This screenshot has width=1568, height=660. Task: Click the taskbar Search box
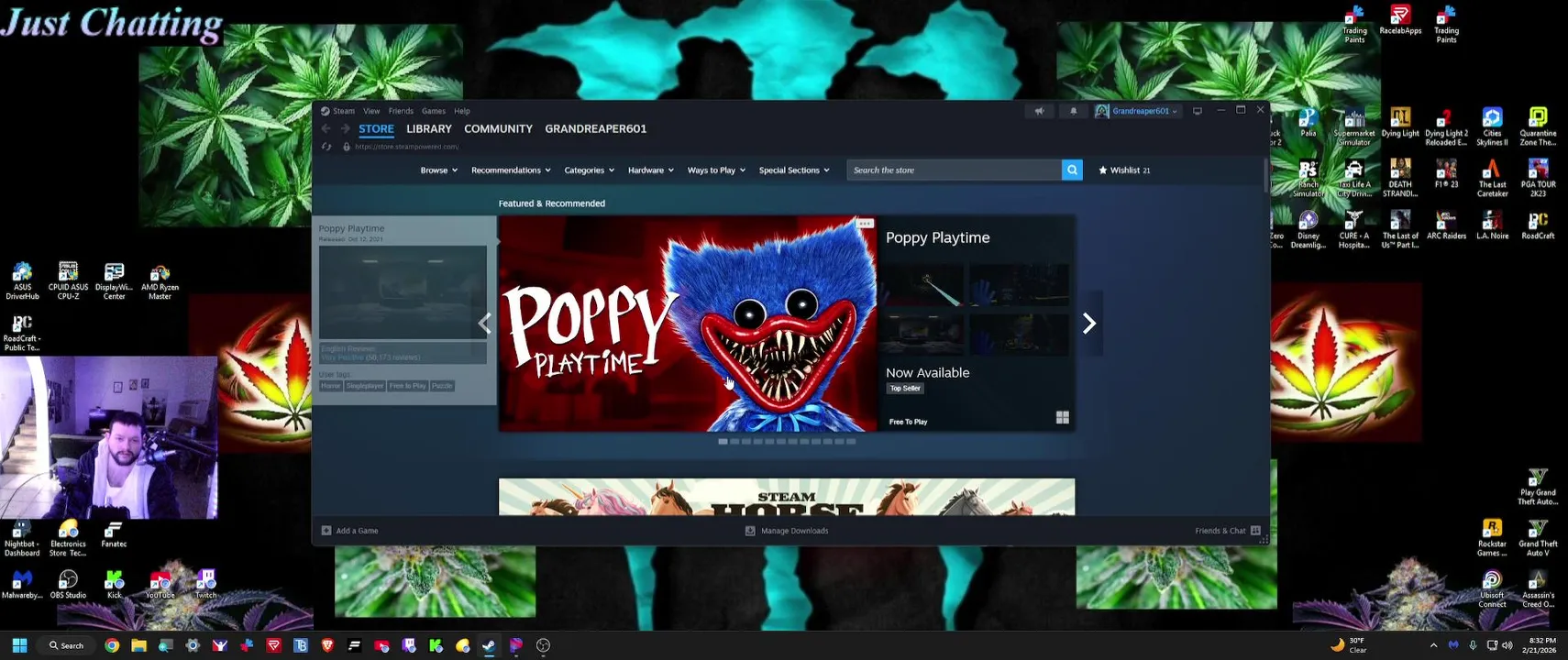66,645
